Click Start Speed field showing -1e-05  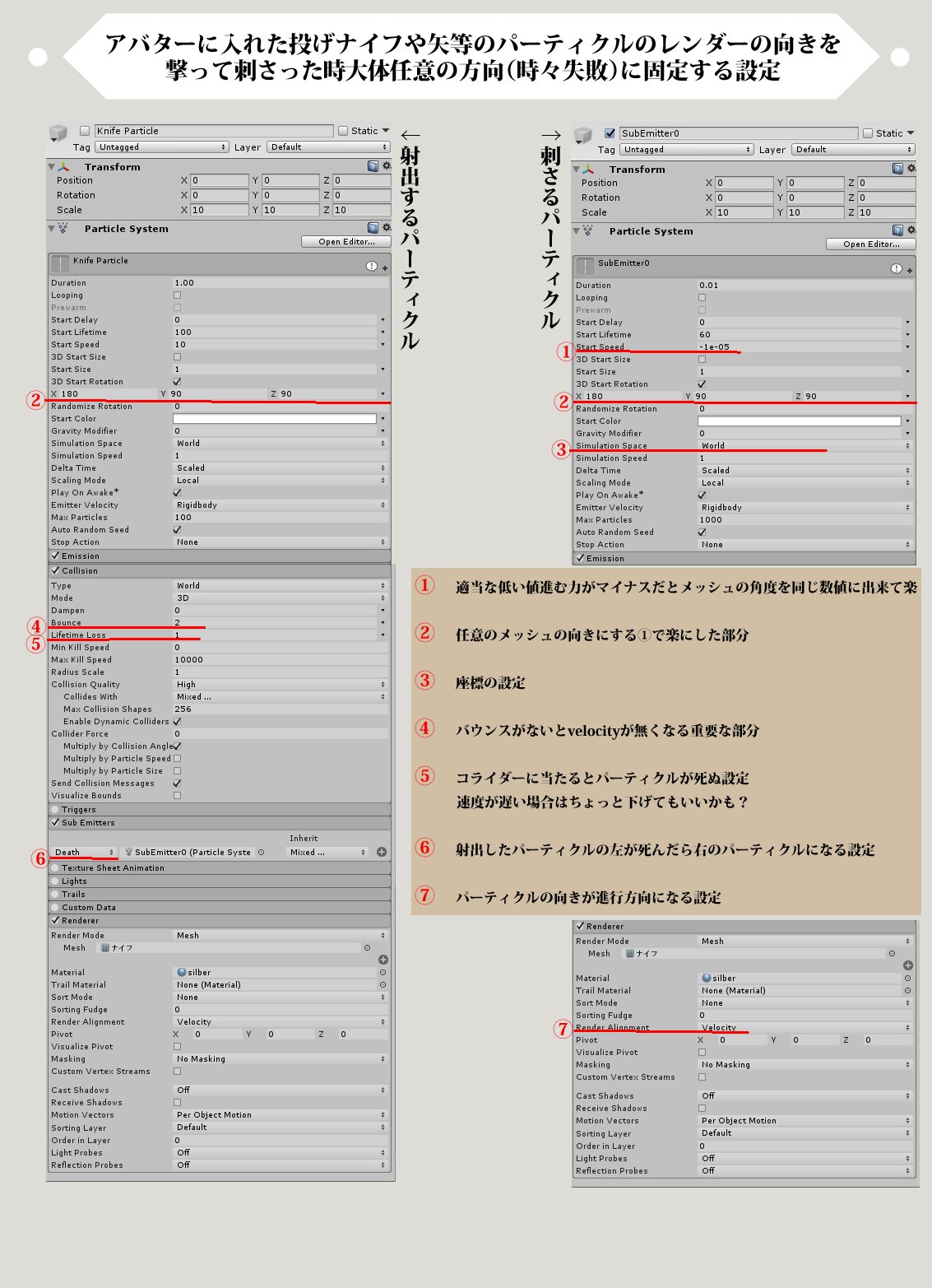800,346
